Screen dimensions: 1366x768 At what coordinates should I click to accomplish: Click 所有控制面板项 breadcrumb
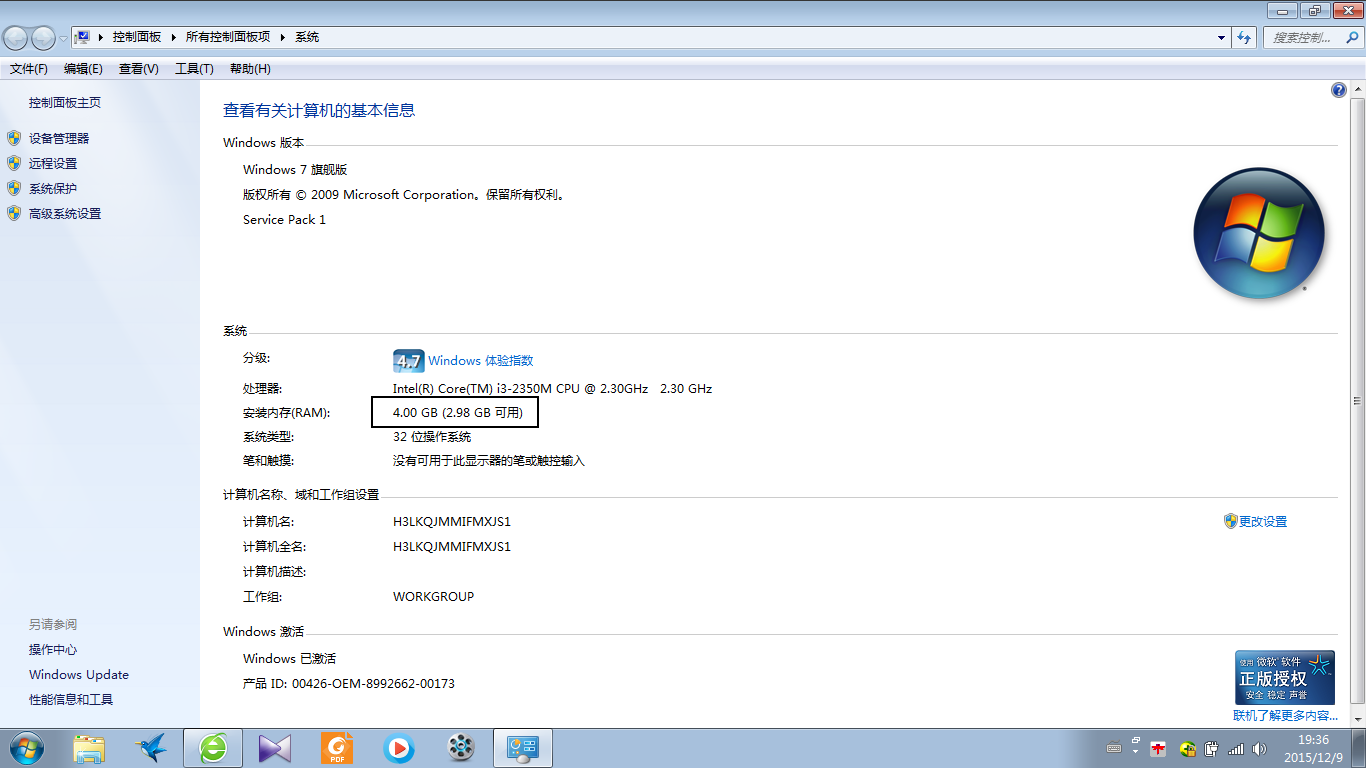click(x=228, y=36)
